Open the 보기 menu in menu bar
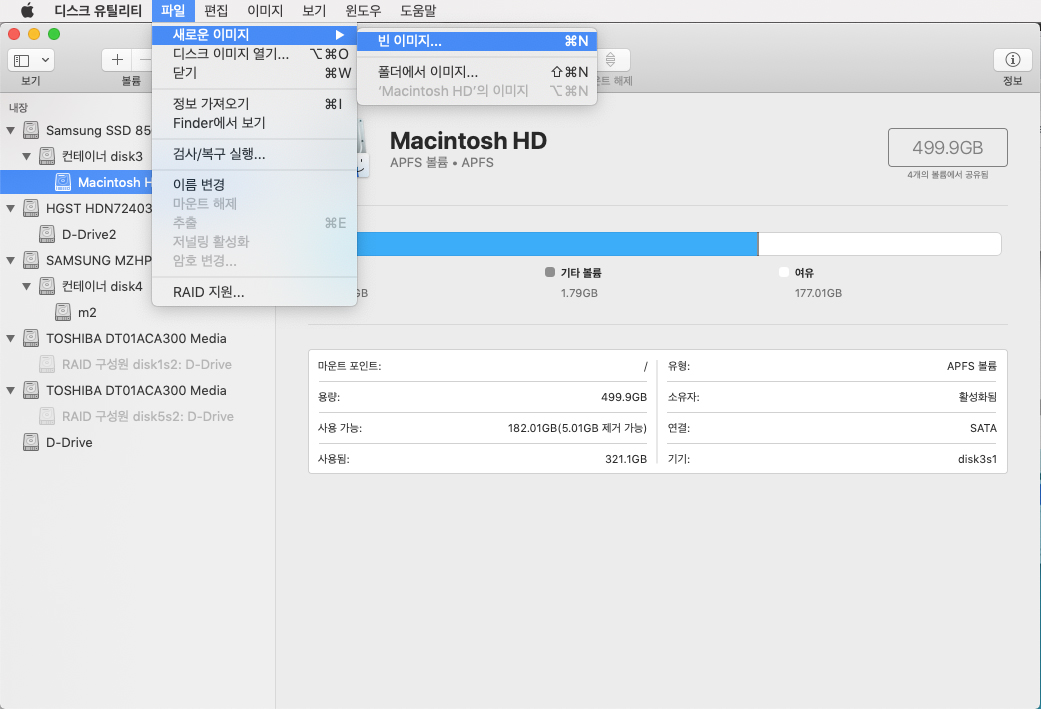This screenshot has height=709, width=1041. pyautogui.click(x=314, y=11)
